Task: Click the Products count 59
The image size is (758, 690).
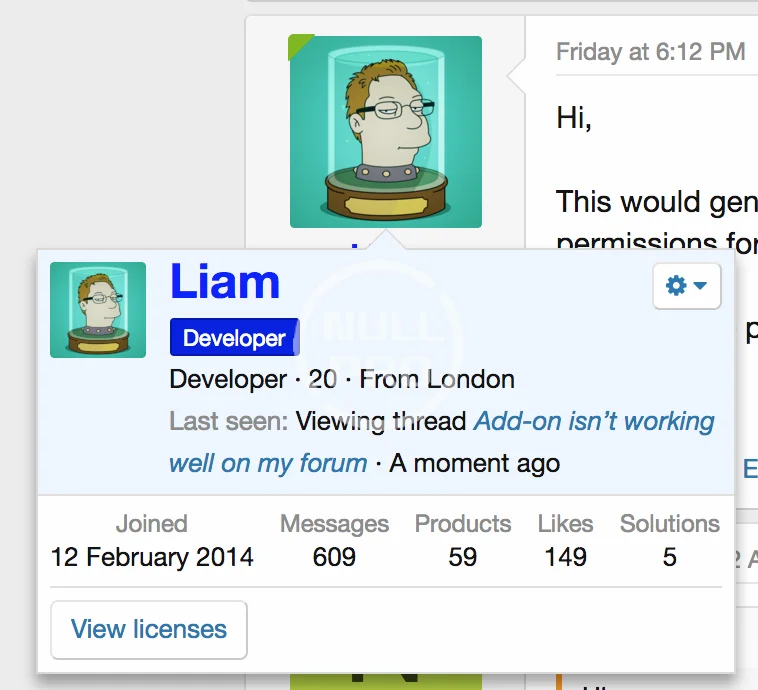Action: (462, 557)
